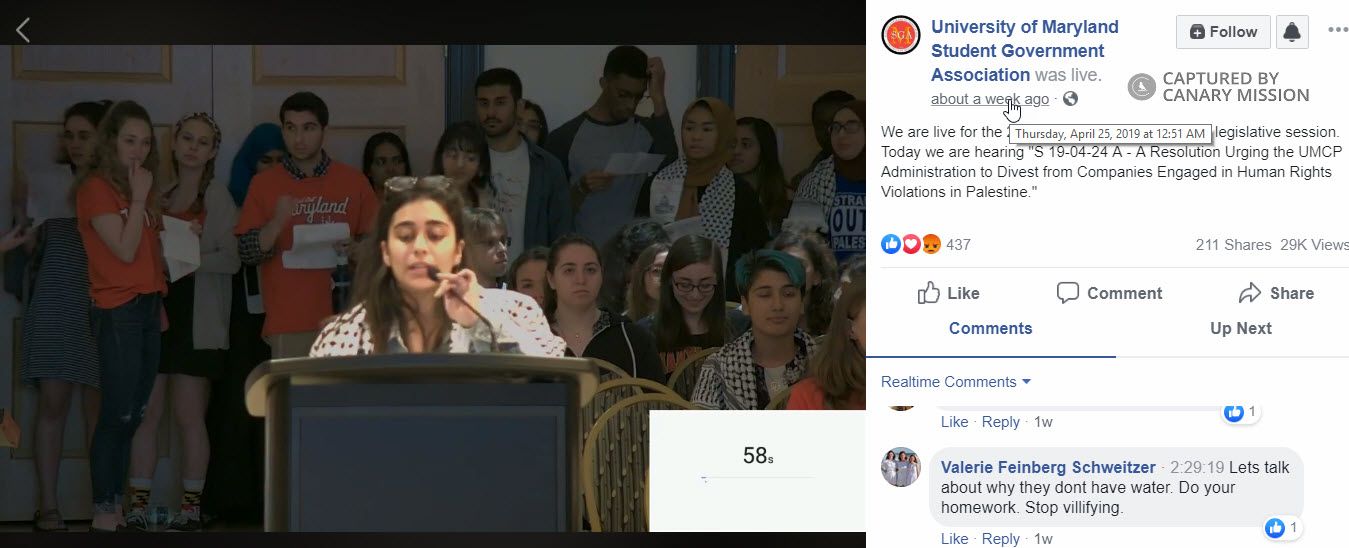Open Valerie Feinberg Schweitzer's avatar
The height and width of the screenshot is (548, 1349).
point(900,467)
